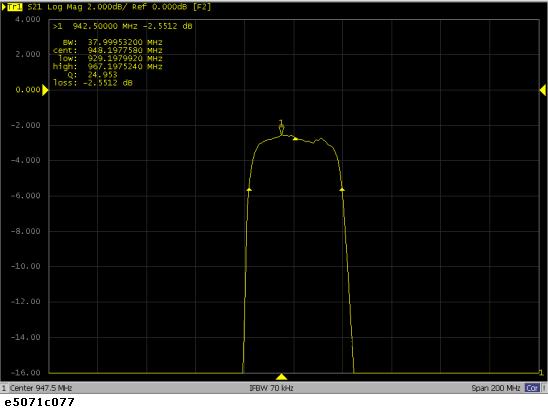Click the 4.000 Y-axis label
This screenshot has width=548, height=410.
point(28,19)
